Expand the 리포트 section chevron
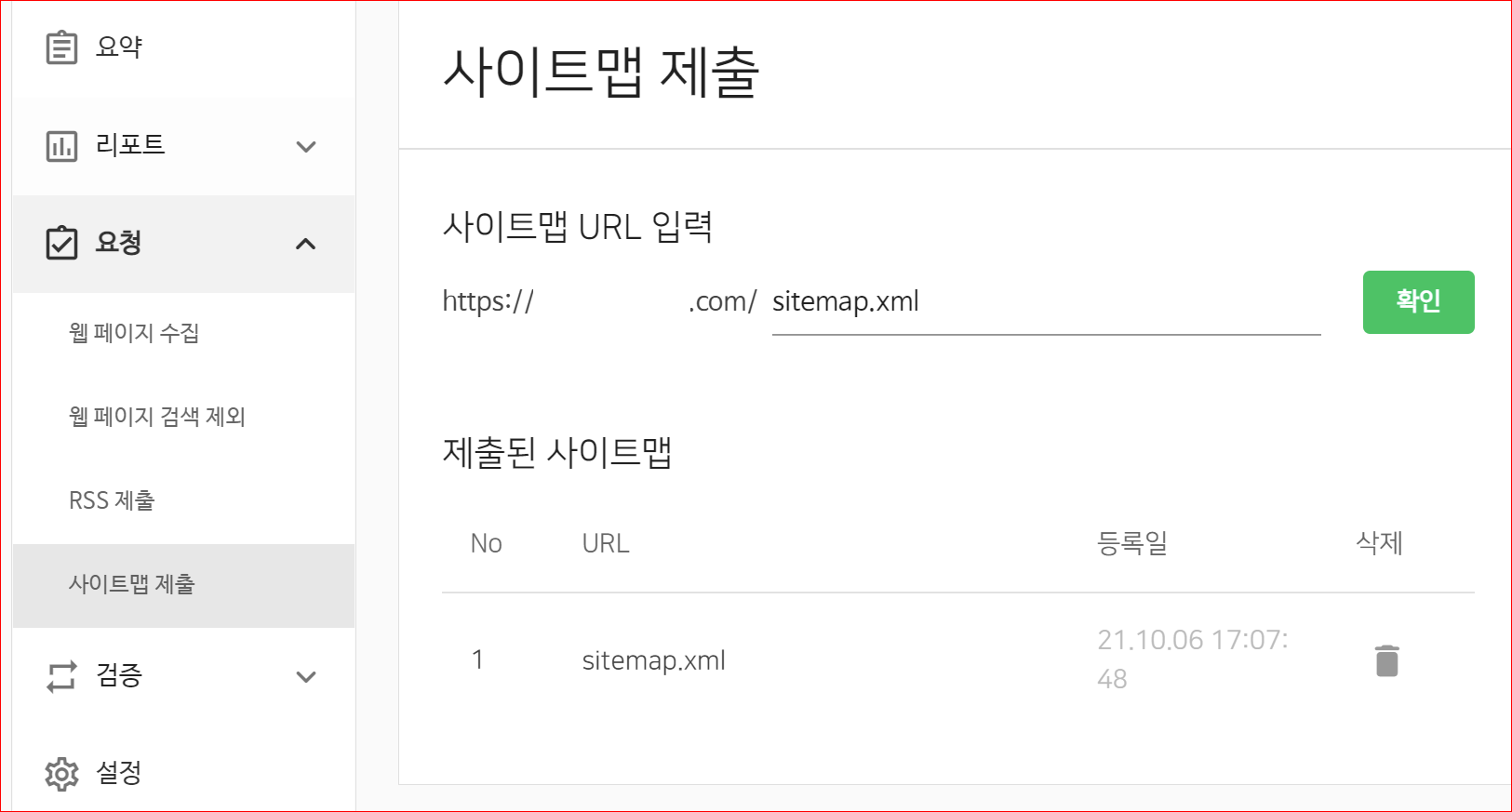 click(x=306, y=147)
